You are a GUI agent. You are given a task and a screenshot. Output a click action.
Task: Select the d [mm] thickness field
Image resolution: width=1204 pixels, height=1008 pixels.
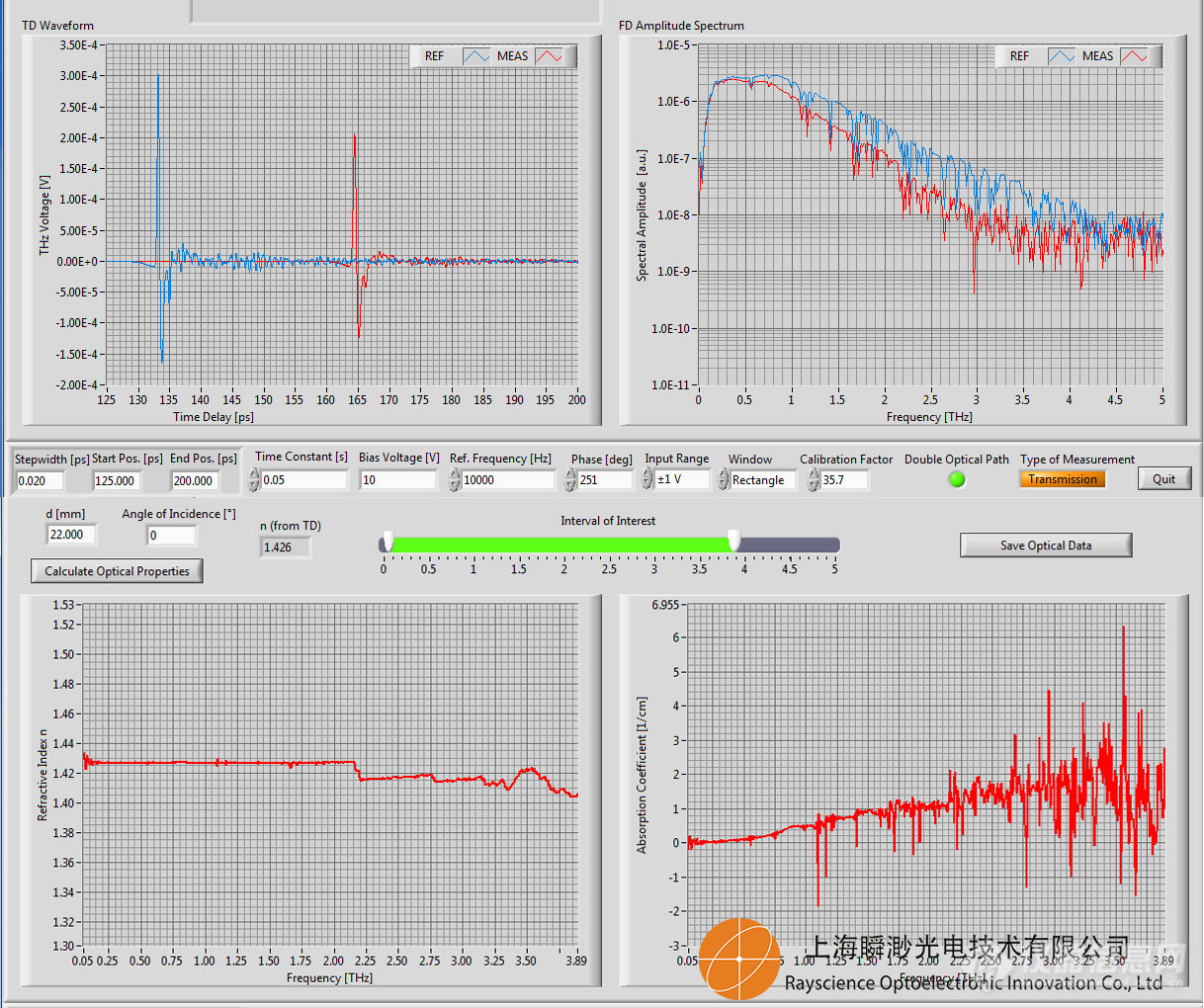[x=70, y=535]
